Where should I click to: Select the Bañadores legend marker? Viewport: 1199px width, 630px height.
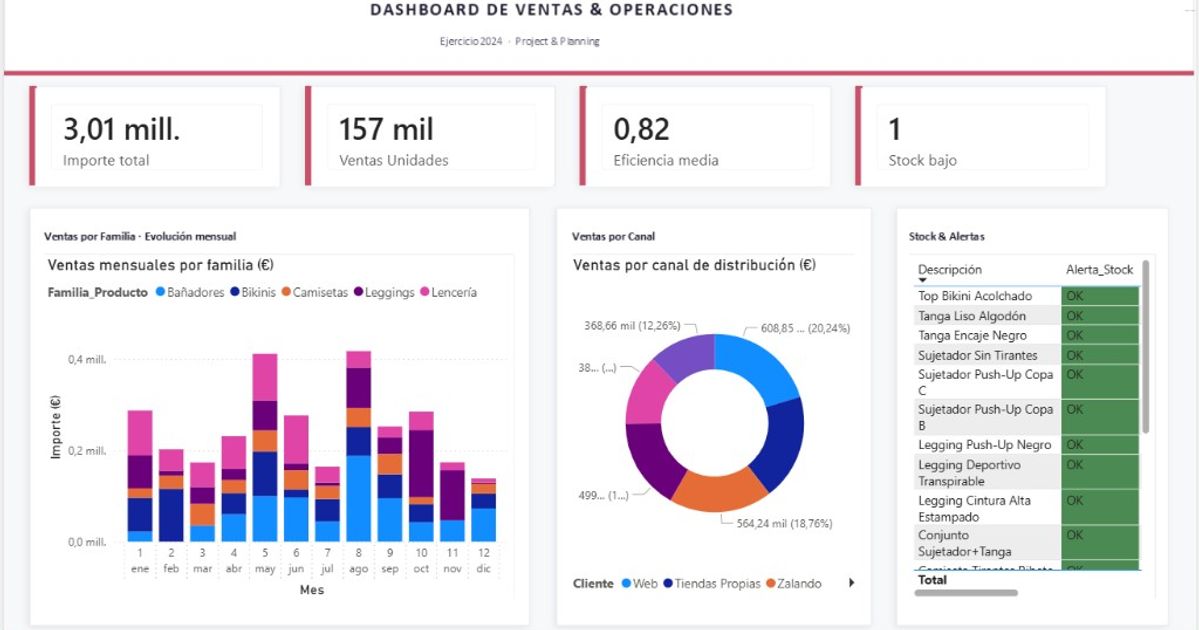tap(161, 292)
